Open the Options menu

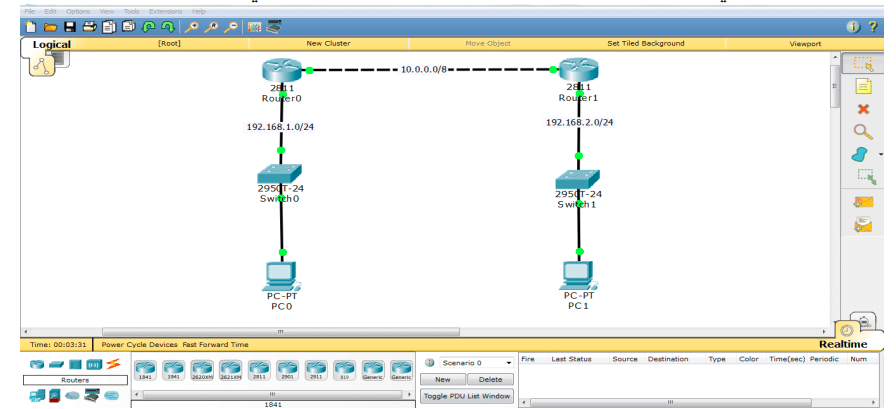[78, 11]
